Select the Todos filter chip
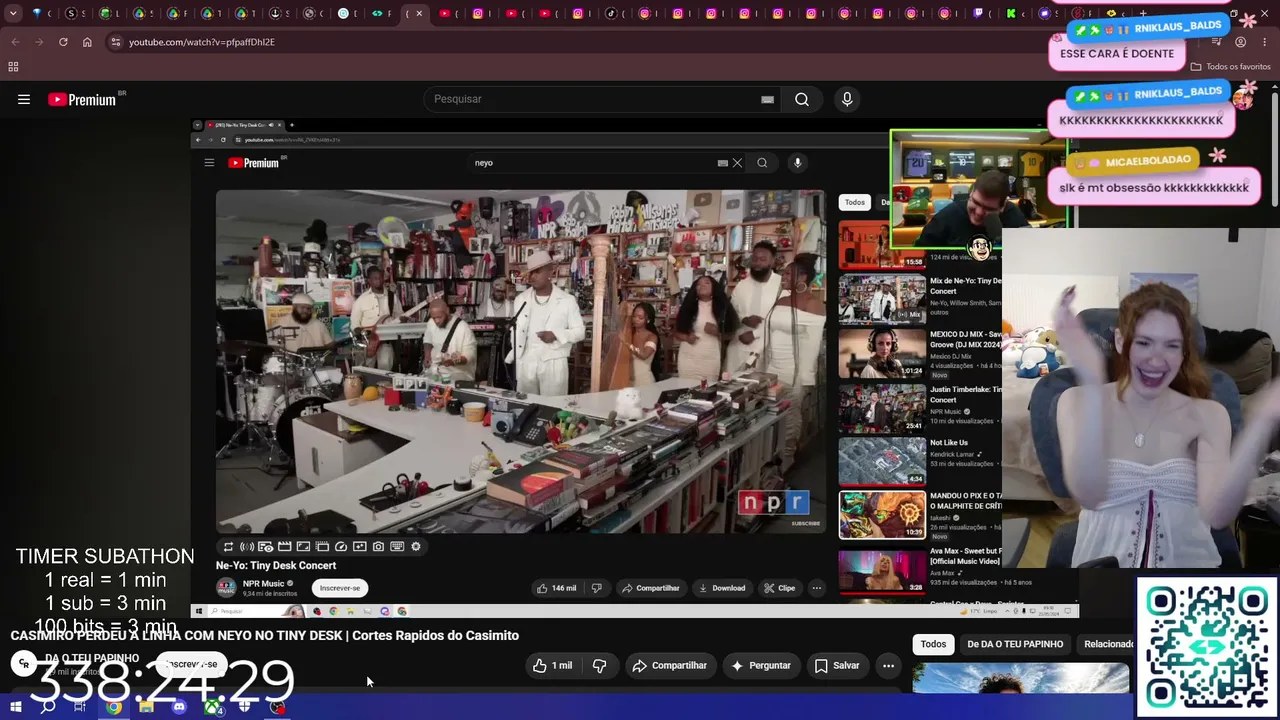 pyautogui.click(x=933, y=644)
